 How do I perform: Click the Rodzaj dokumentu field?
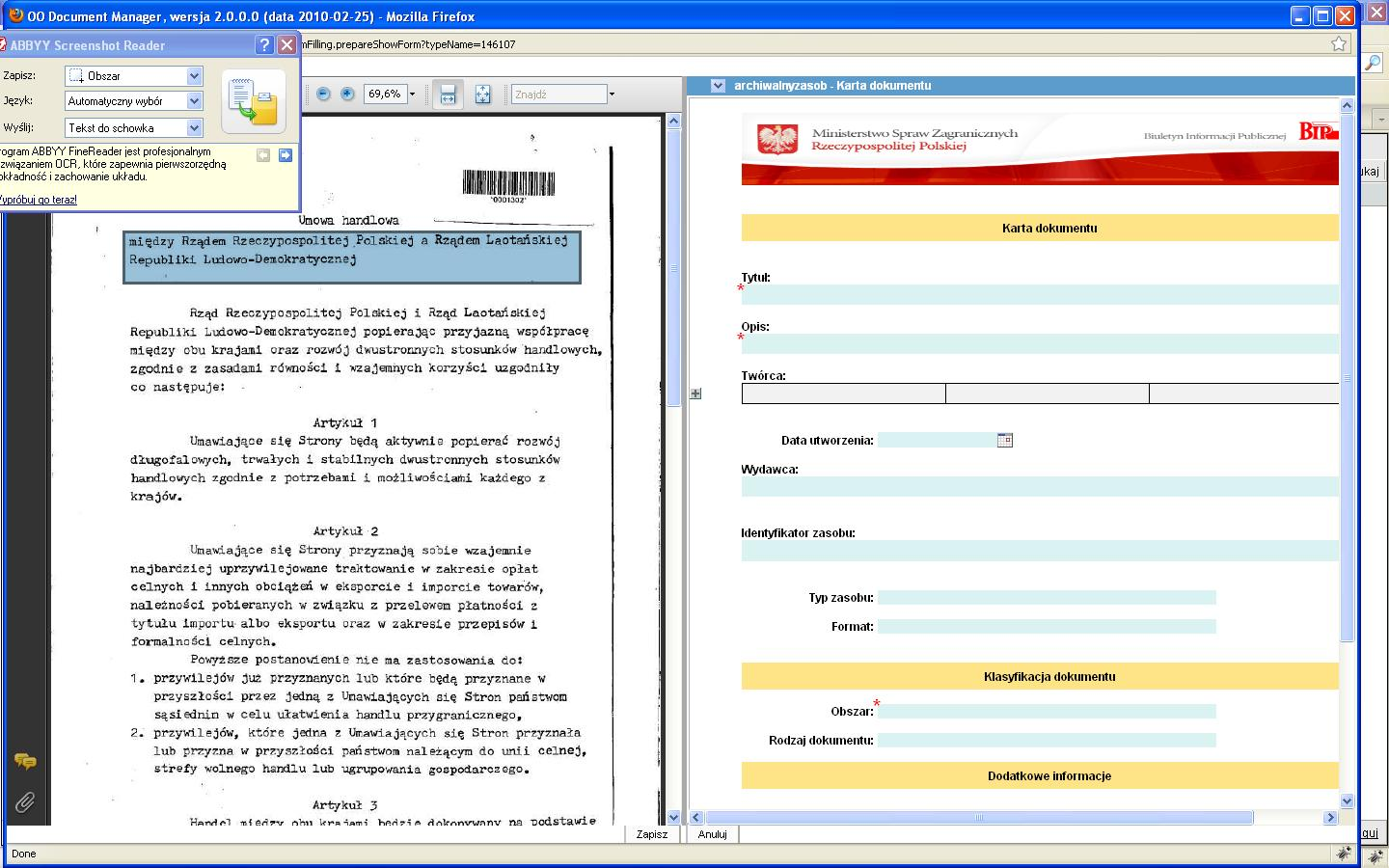tap(1047, 741)
